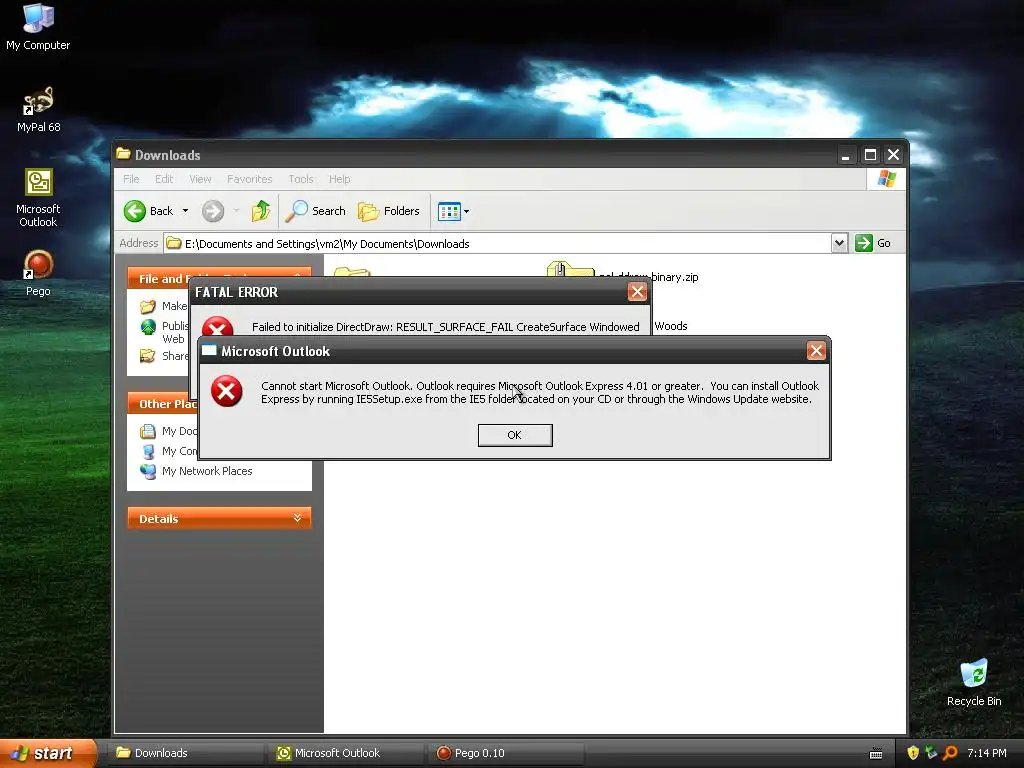Click the Share this folder icon

148,356
